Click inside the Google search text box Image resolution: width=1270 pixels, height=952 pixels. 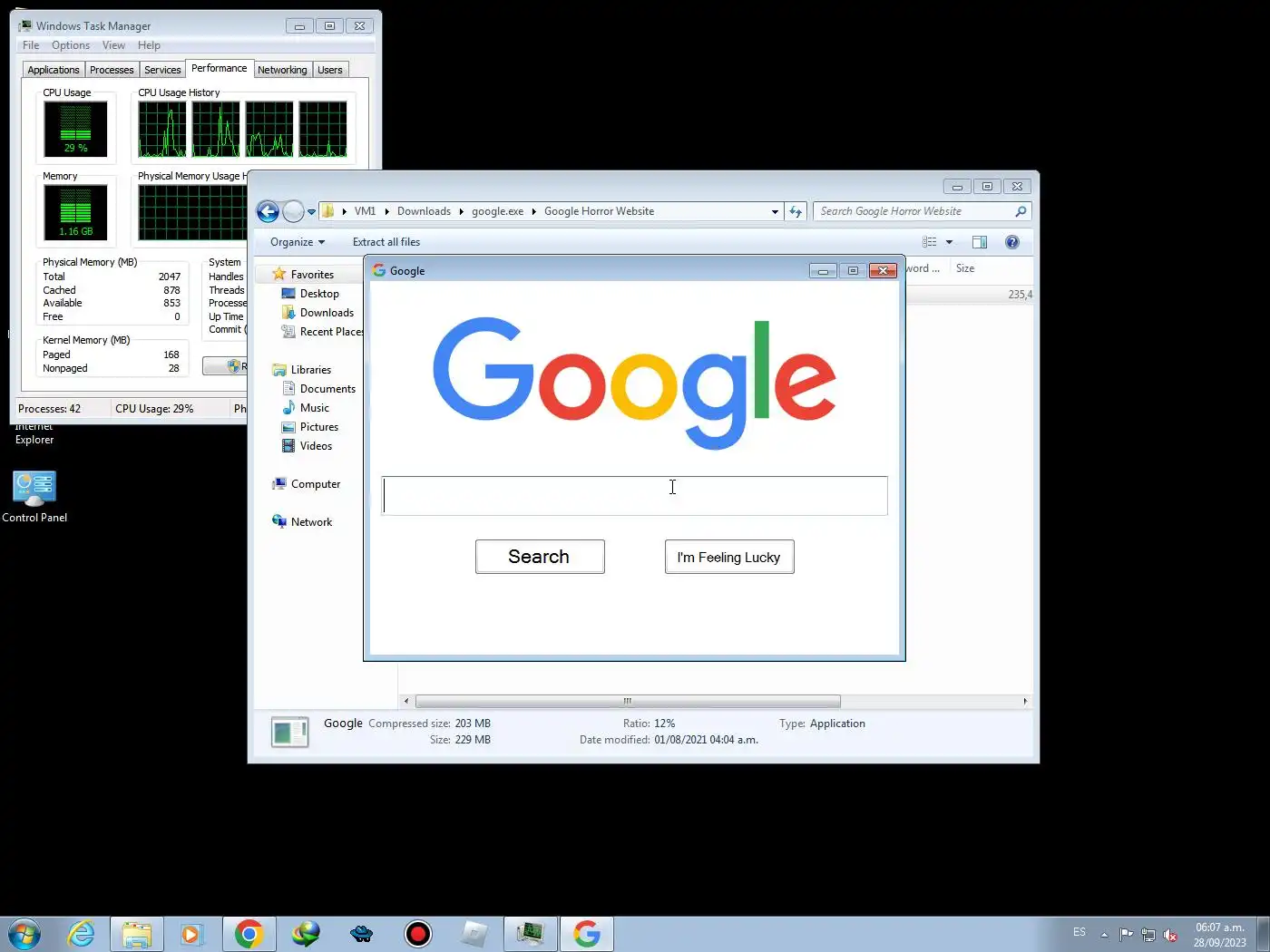pos(634,496)
